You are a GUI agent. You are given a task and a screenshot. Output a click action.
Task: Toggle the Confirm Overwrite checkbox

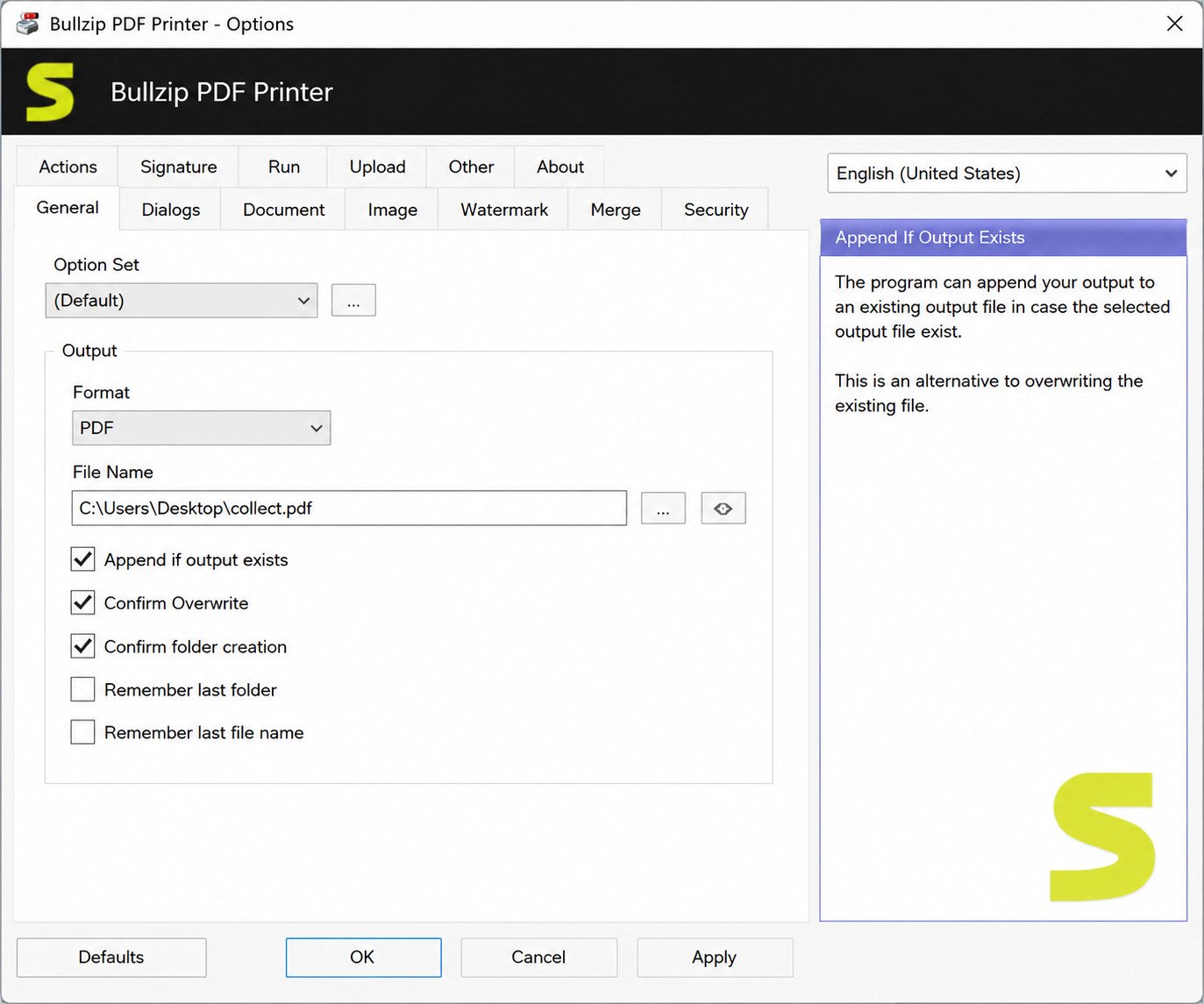coord(82,603)
